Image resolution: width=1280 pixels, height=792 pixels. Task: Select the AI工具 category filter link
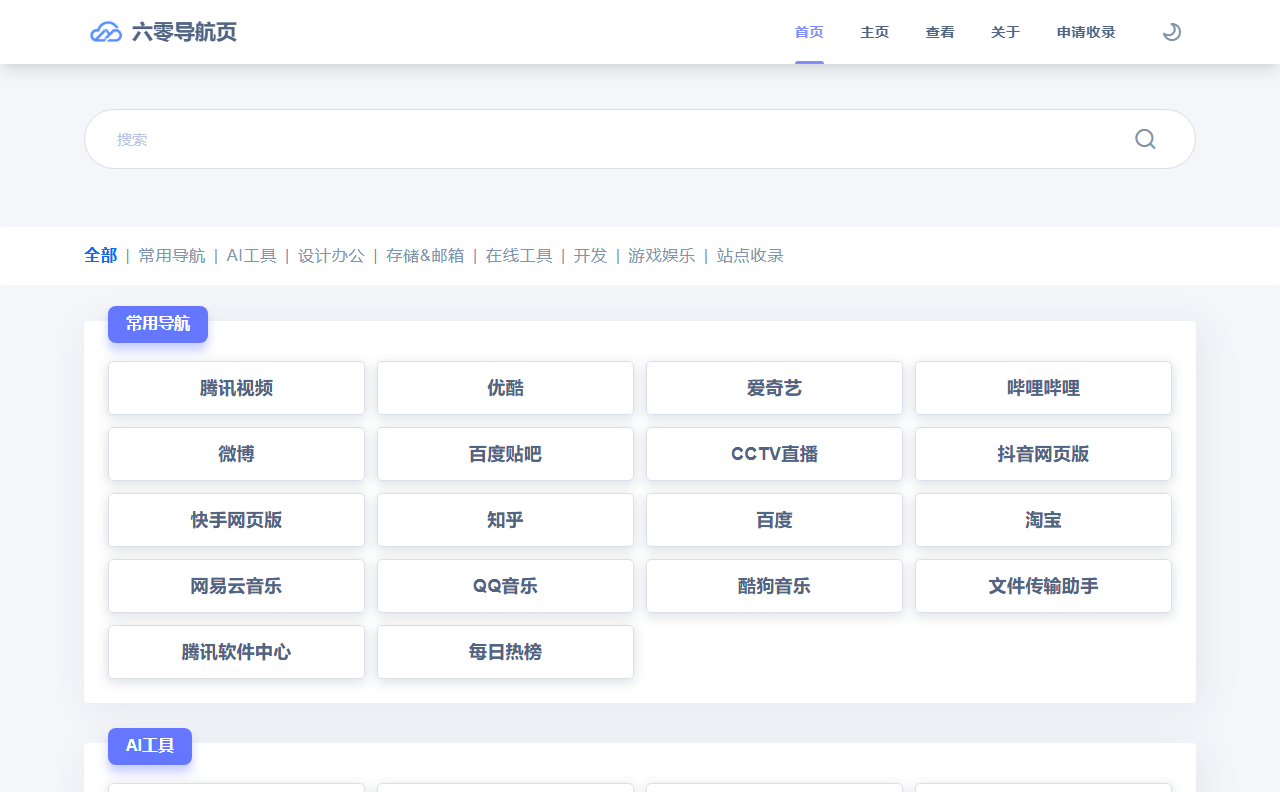pos(251,255)
